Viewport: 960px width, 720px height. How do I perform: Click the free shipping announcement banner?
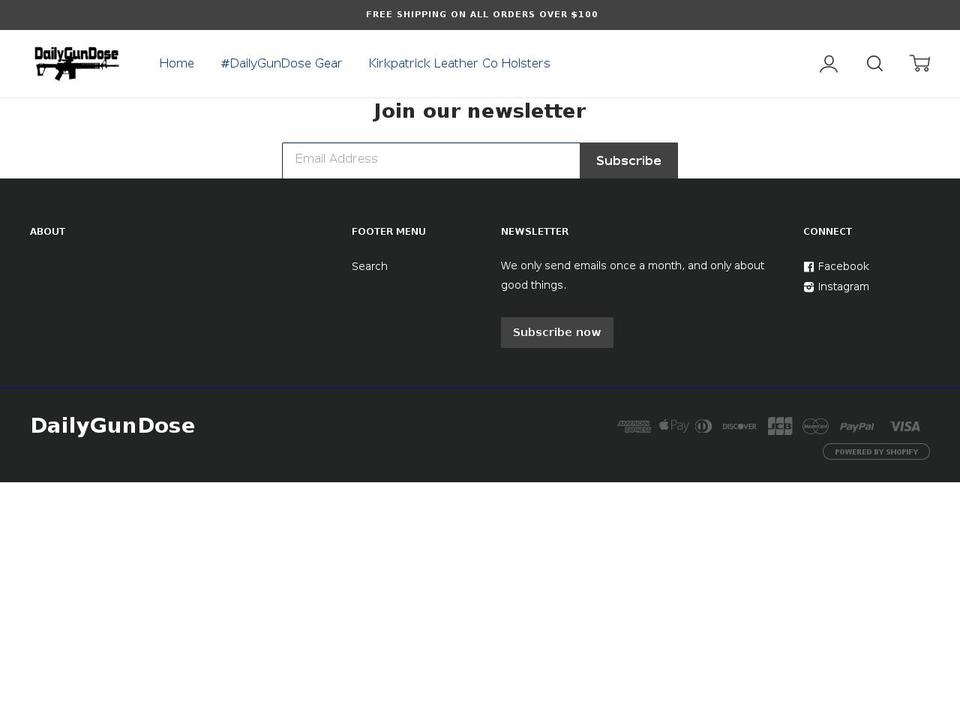482,14
